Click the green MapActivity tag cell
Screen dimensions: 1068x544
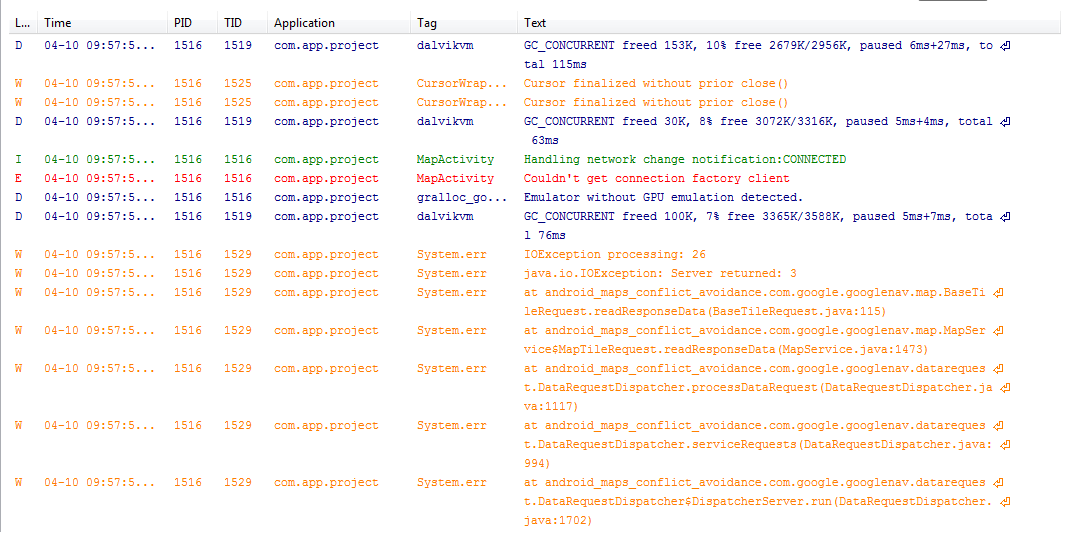pos(455,159)
